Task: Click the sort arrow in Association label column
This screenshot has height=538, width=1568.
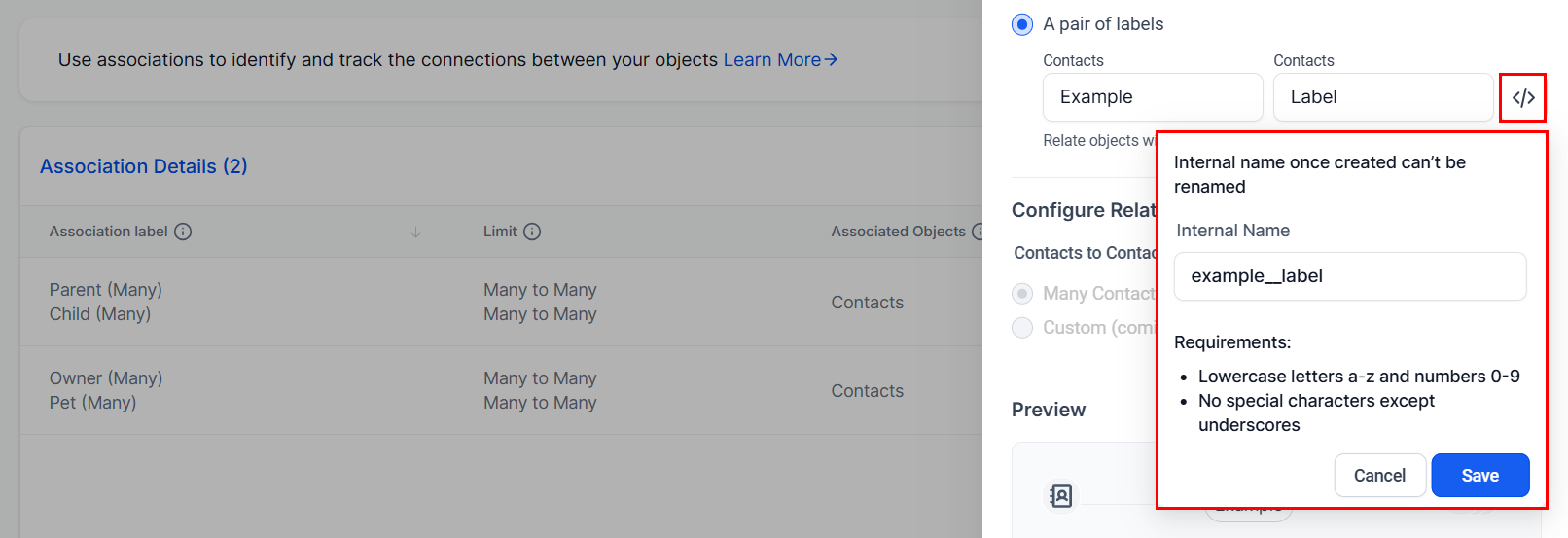Action: click(415, 232)
